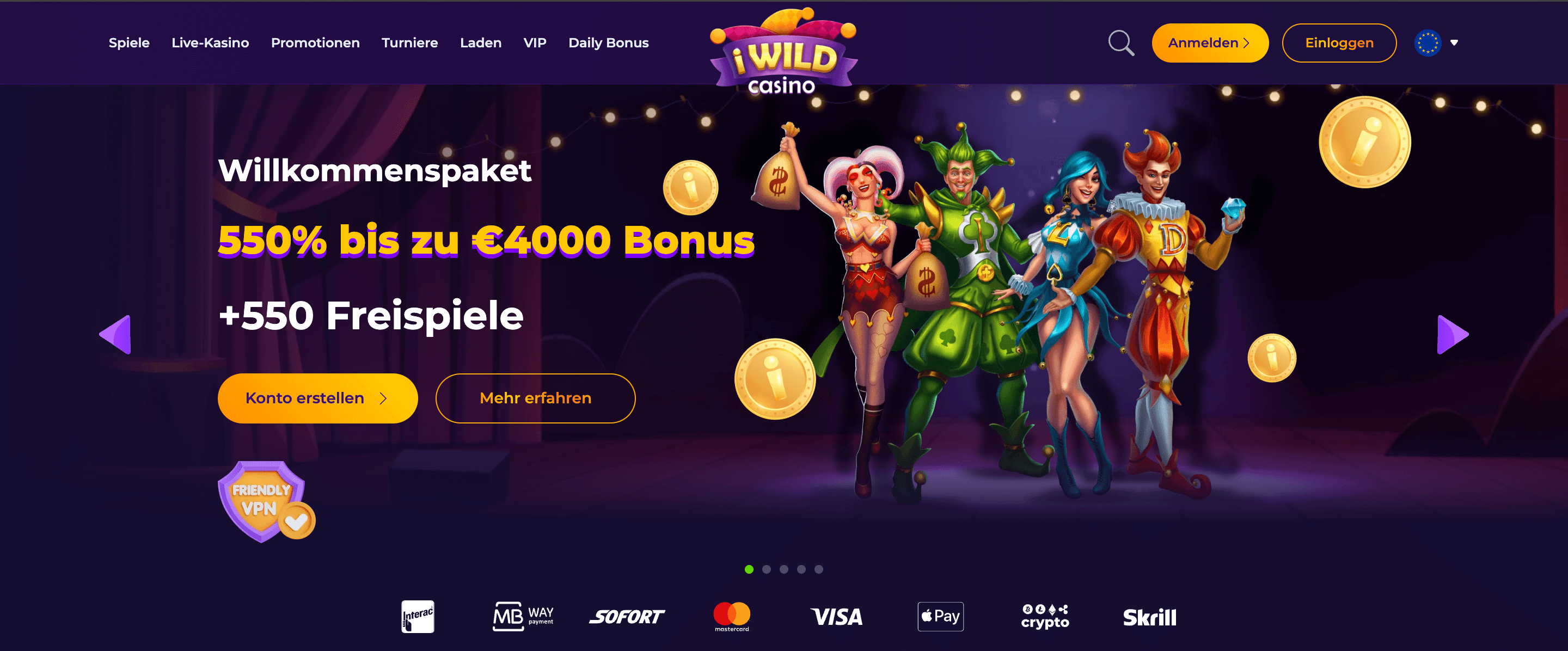This screenshot has height=651, width=1568.
Task: Select the Interac payment icon
Action: (418, 617)
